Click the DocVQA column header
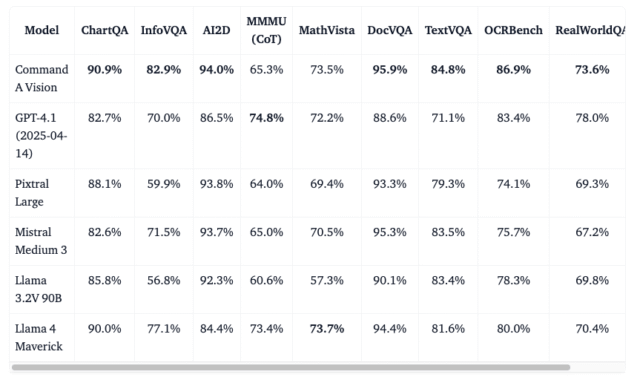 pos(389,30)
